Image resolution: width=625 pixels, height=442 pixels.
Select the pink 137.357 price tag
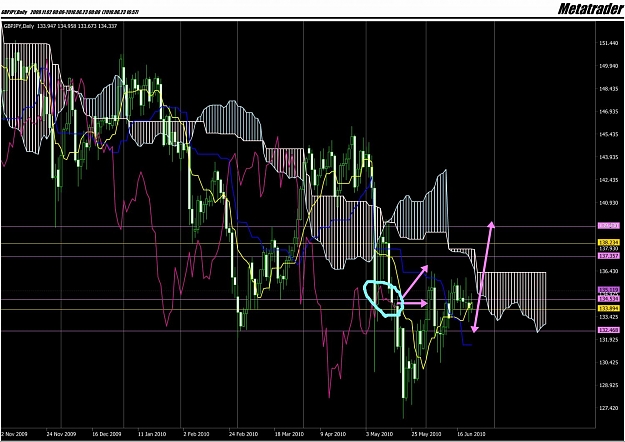click(609, 255)
